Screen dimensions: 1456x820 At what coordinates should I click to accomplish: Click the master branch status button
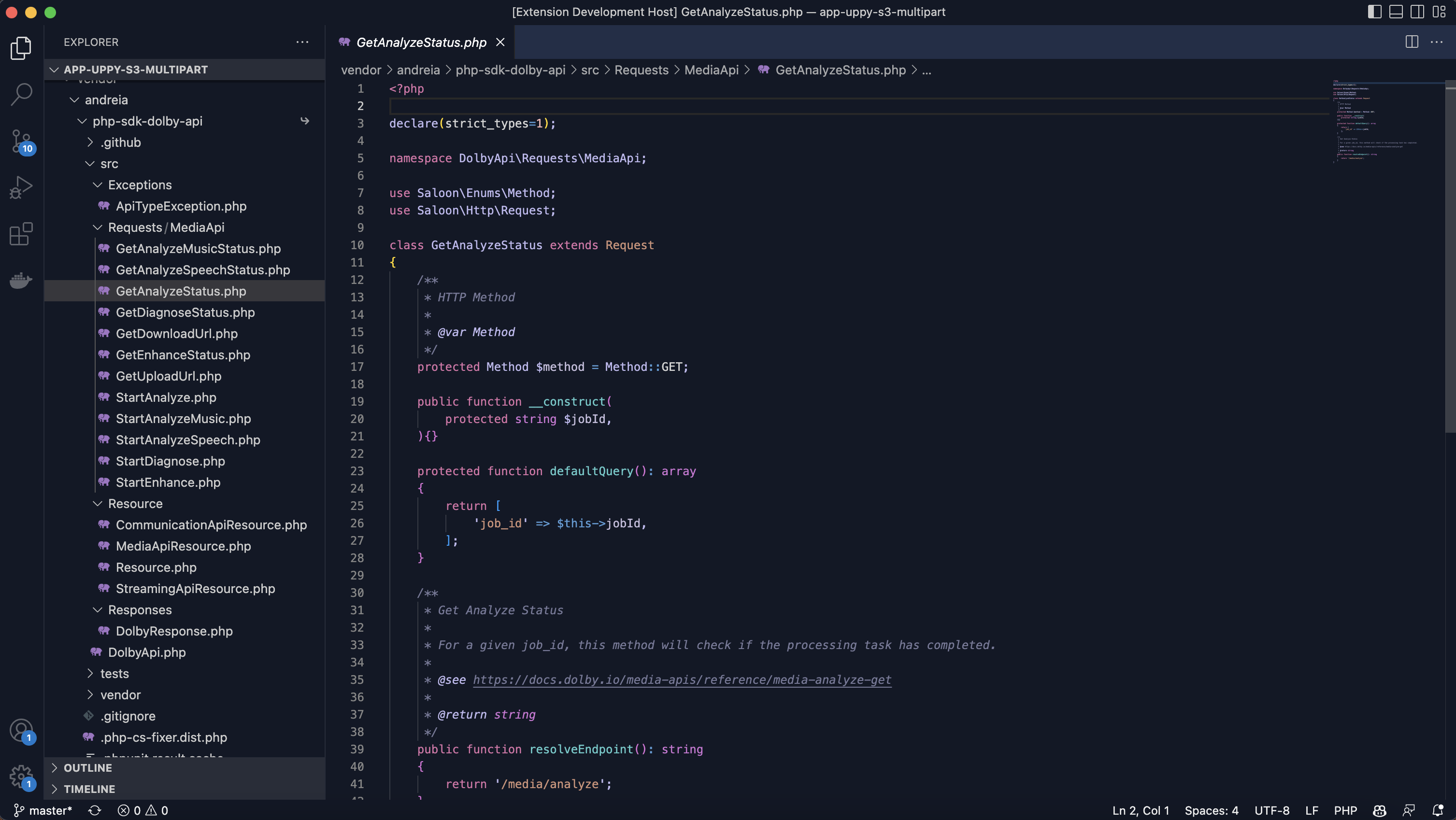click(43, 810)
